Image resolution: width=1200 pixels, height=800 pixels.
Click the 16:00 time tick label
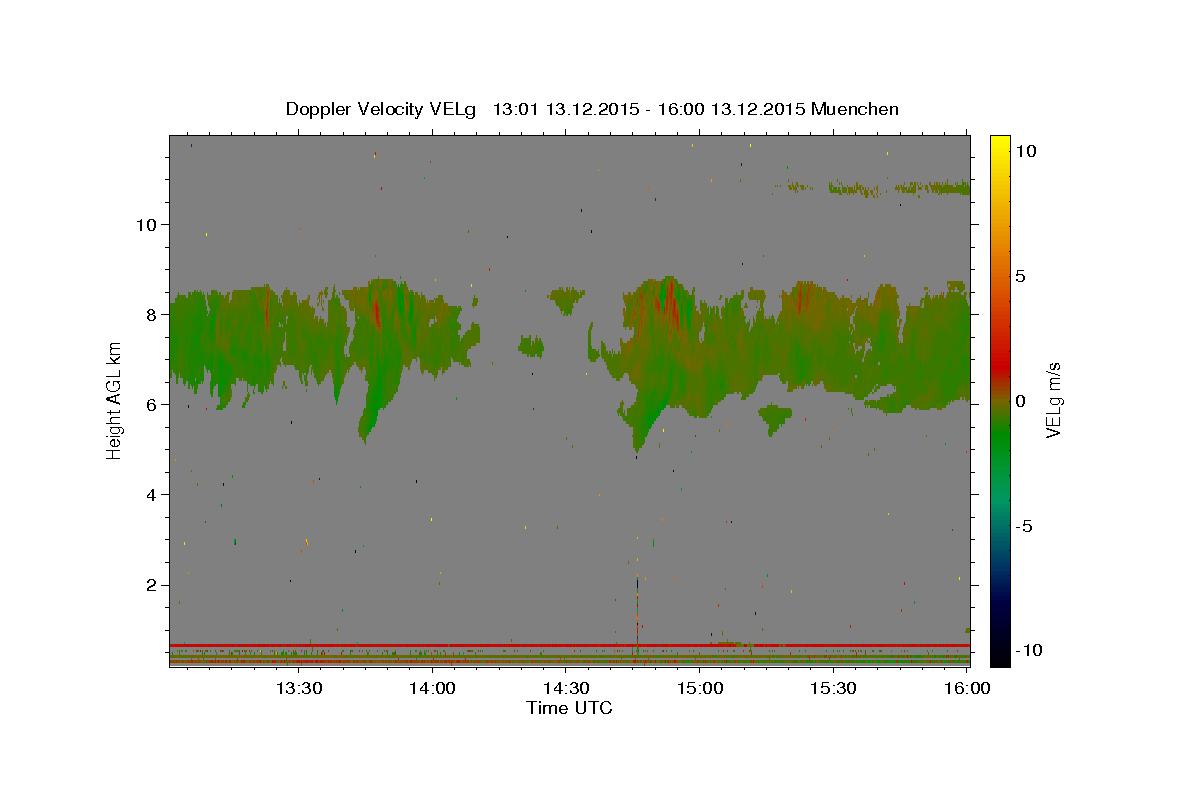point(966,688)
